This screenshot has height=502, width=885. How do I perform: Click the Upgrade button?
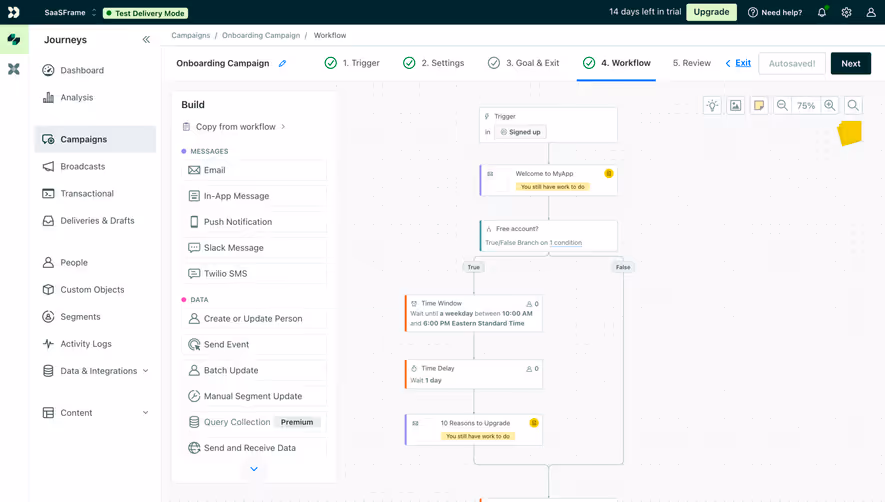click(711, 12)
